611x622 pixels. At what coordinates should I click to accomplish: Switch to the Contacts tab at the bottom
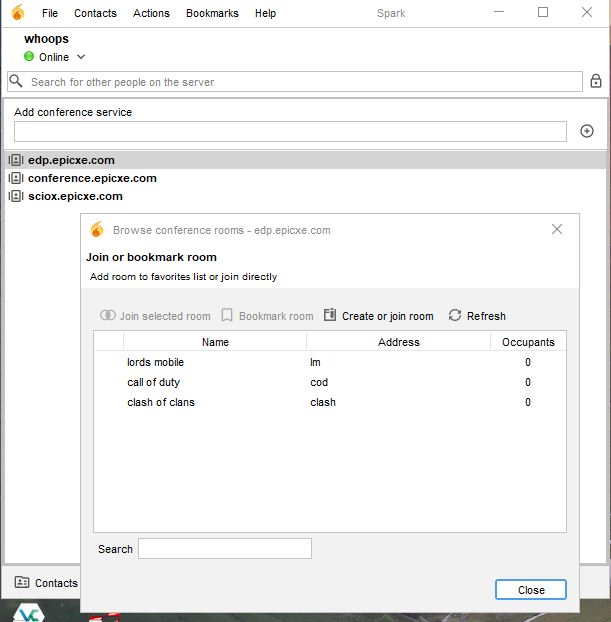click(x=46, y=583)
